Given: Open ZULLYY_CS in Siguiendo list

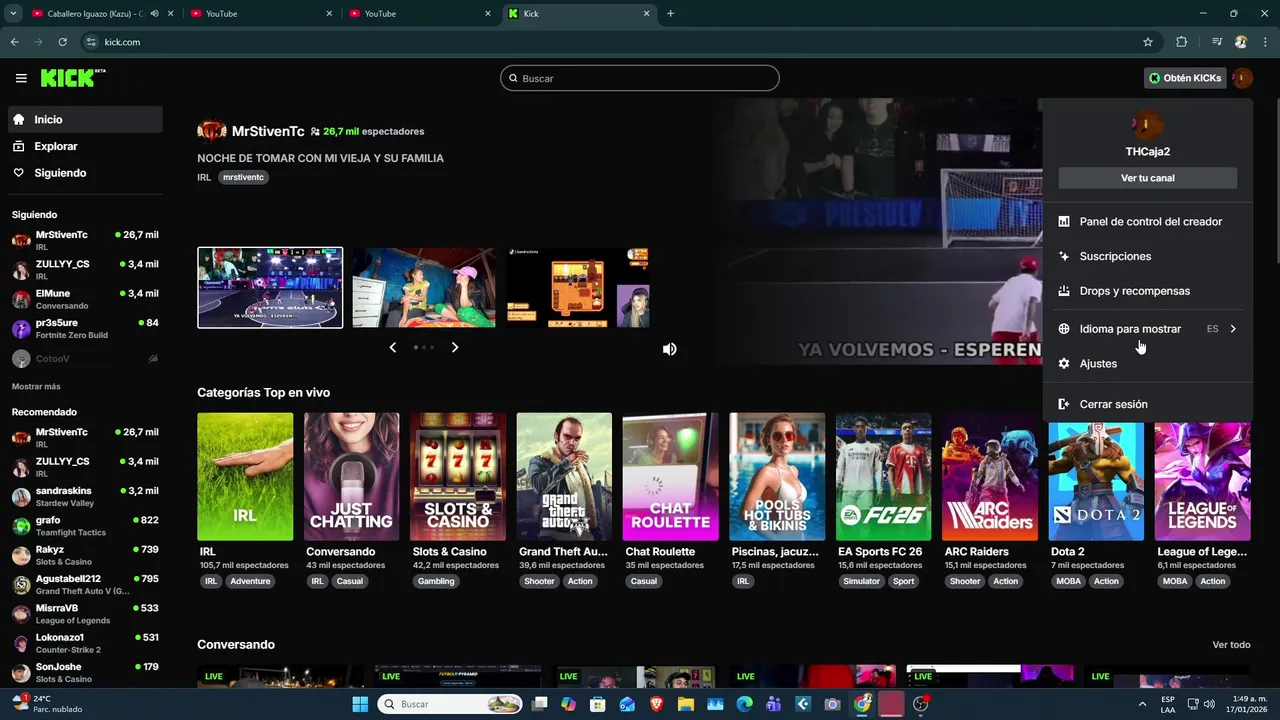Looking at the screenshot, I should point(85,270).
